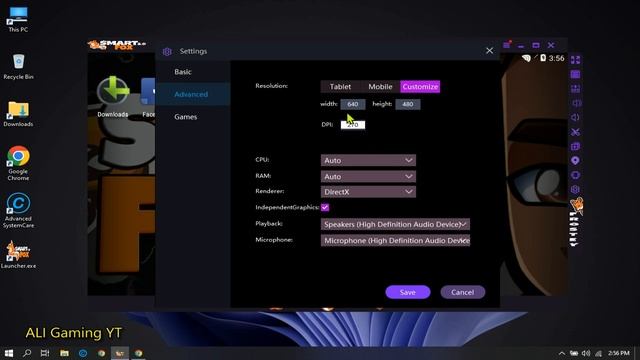This screenshot has height=360, width=640.
Task: Expand the RAM dropdown
Action: coord(368,176)
